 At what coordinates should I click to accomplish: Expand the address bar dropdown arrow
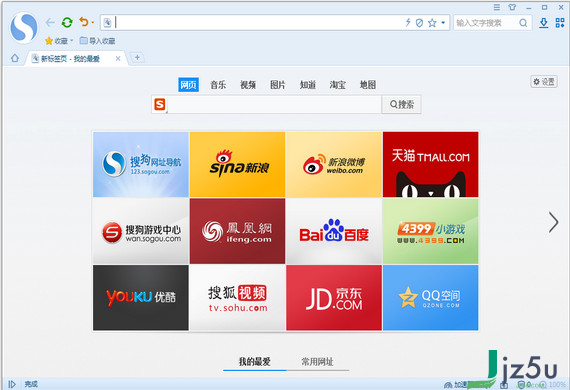[x=443, y=23]
